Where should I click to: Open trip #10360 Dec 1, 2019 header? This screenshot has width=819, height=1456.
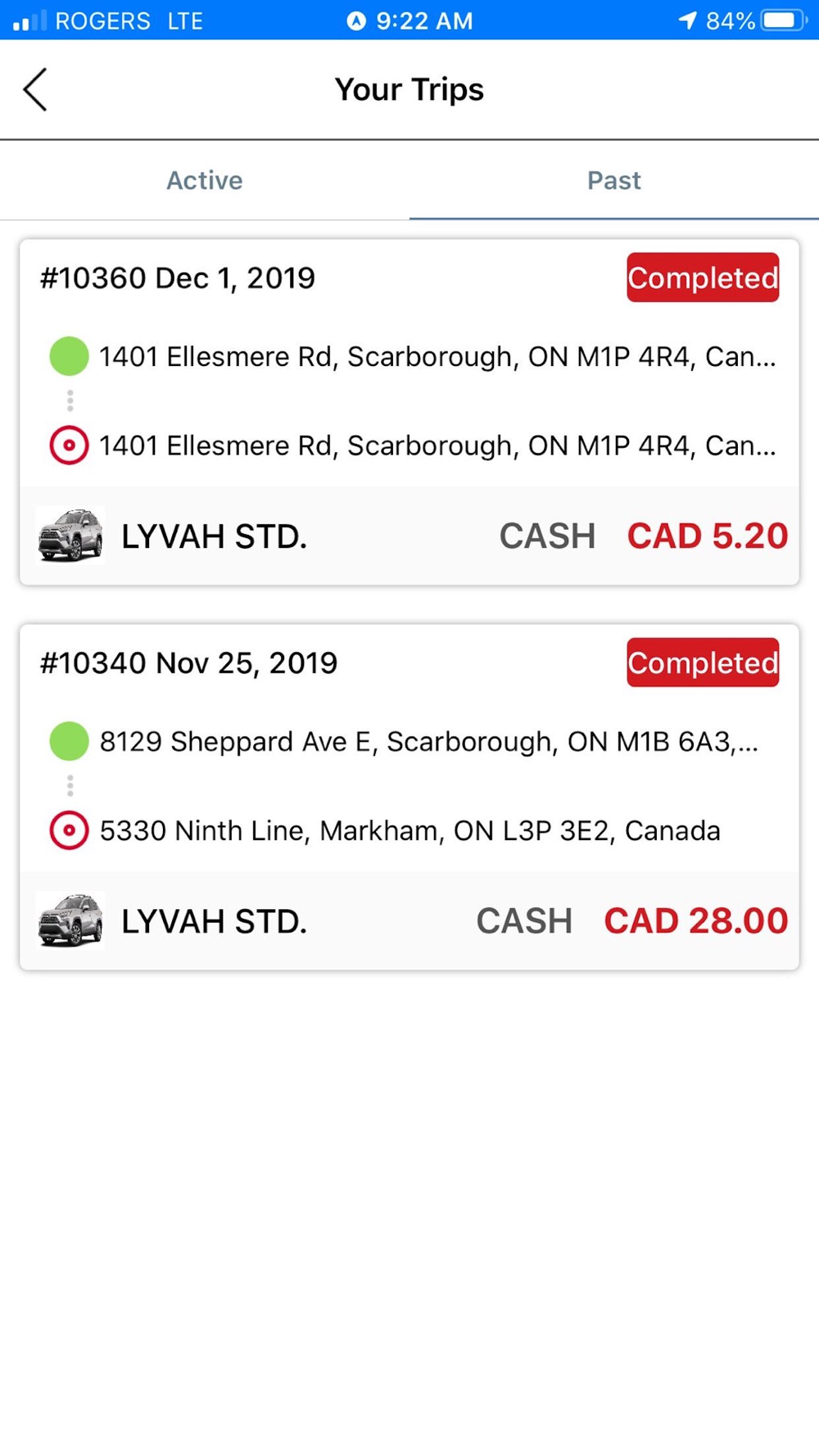pos(178,278)
